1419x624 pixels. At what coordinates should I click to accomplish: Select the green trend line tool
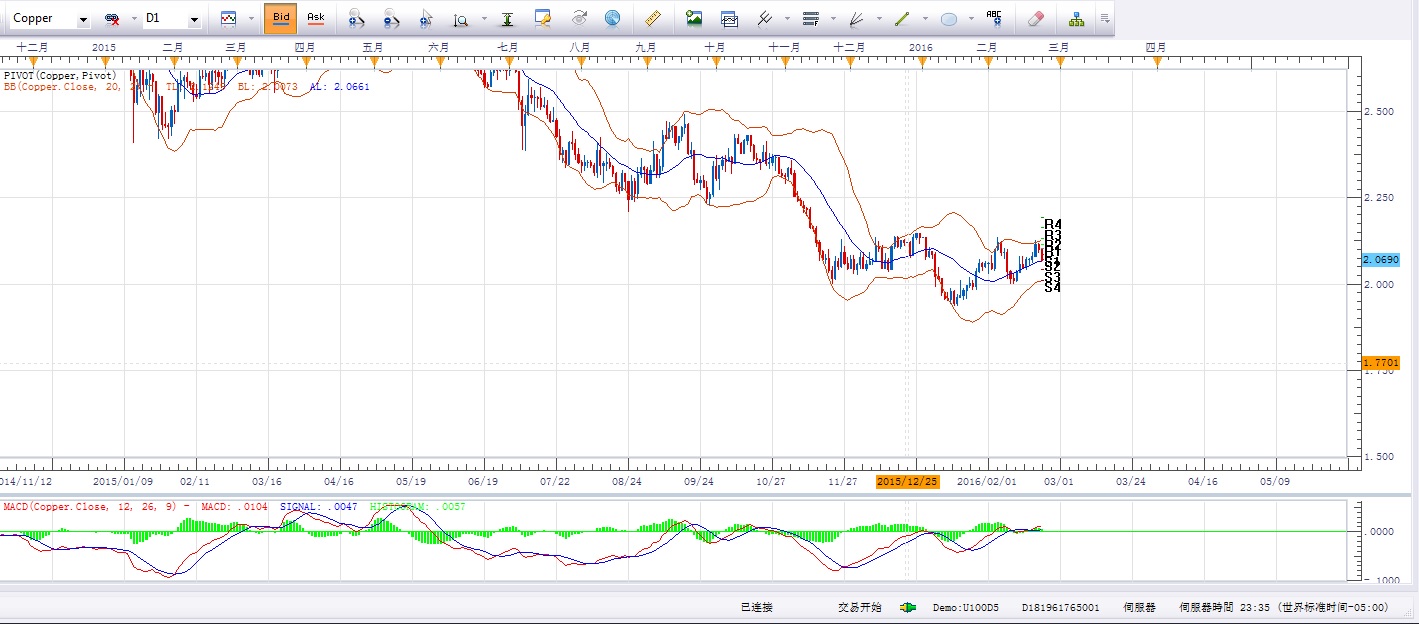click(x=902, y=18)
